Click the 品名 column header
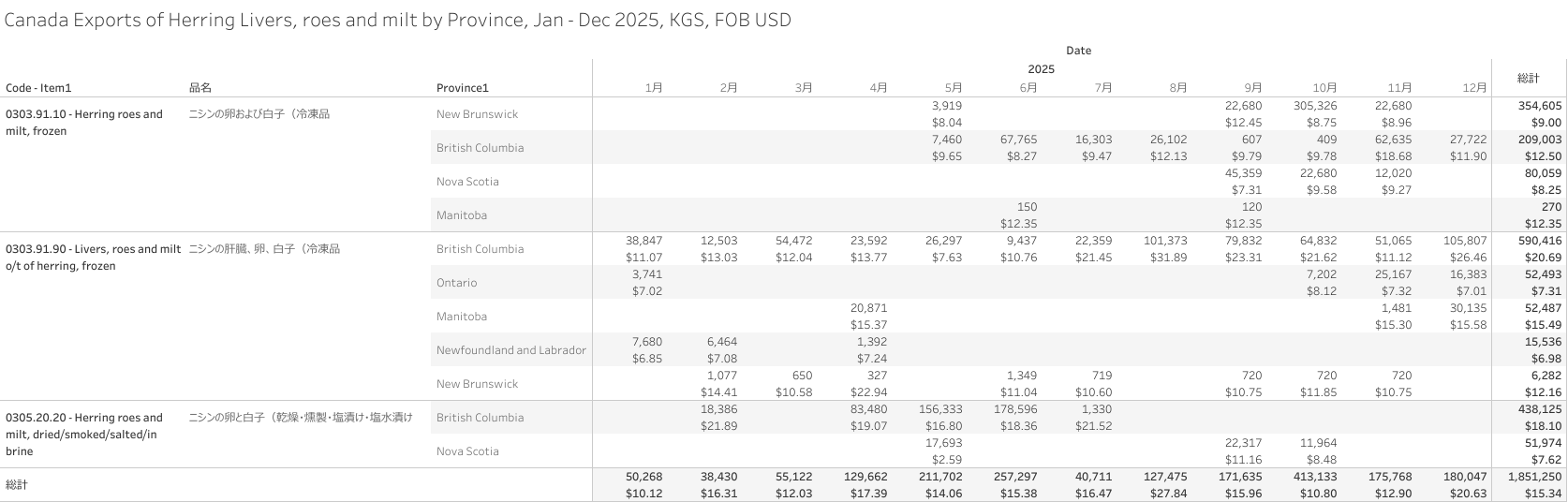The image size is (1568, 502). pos(200,88)
